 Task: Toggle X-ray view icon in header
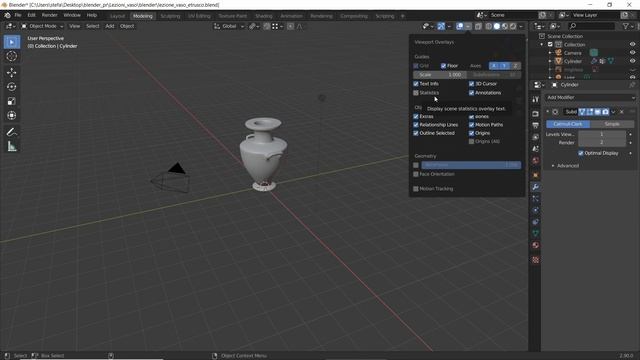(x=478, y=27)
